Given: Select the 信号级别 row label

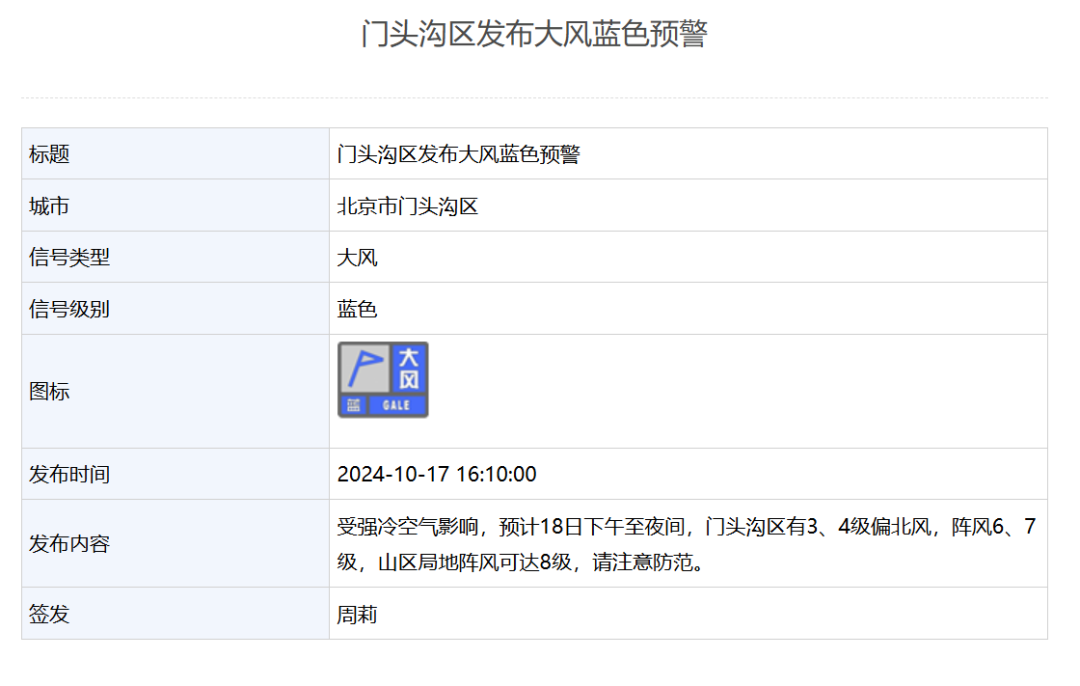Looking at the screenshot, I should coord(70,309).
